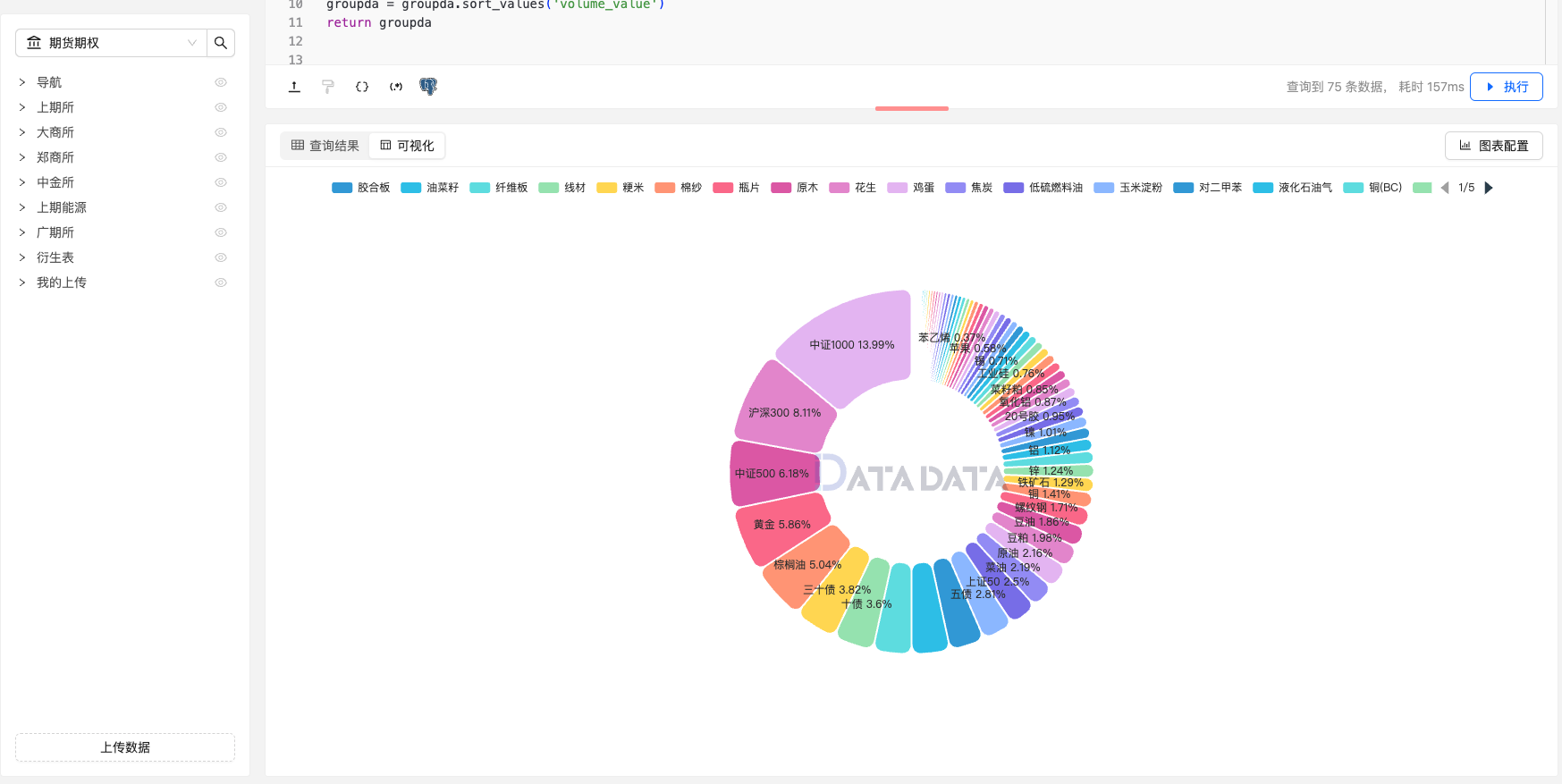Toggle the 棉纱 legend swatch
Viewport: 1562px width, 784px height.
[664, 188]
